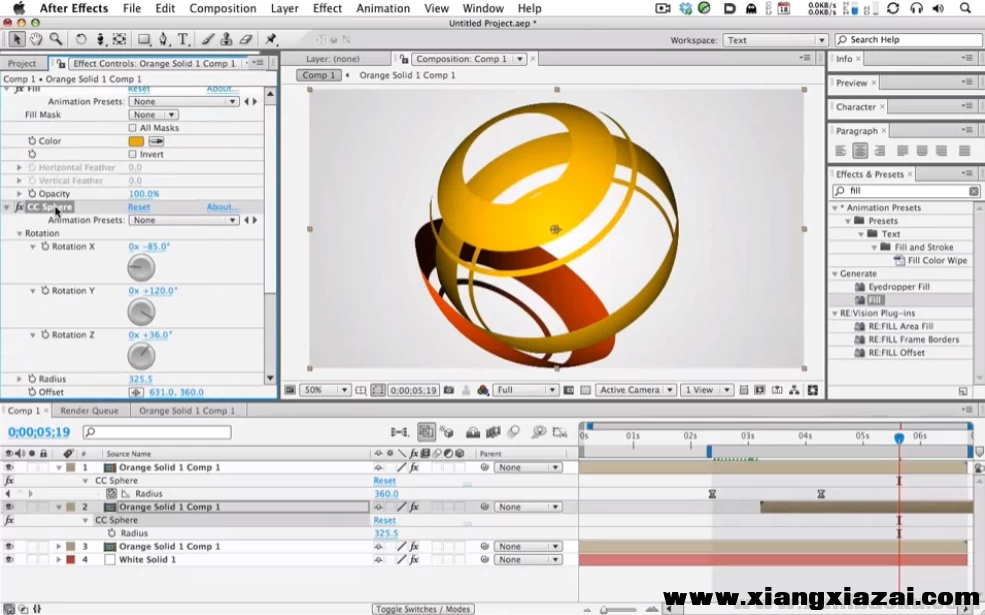
Task: Hide layer 2 Orange Solid 1 Comp 1
Action: point(9,507)
